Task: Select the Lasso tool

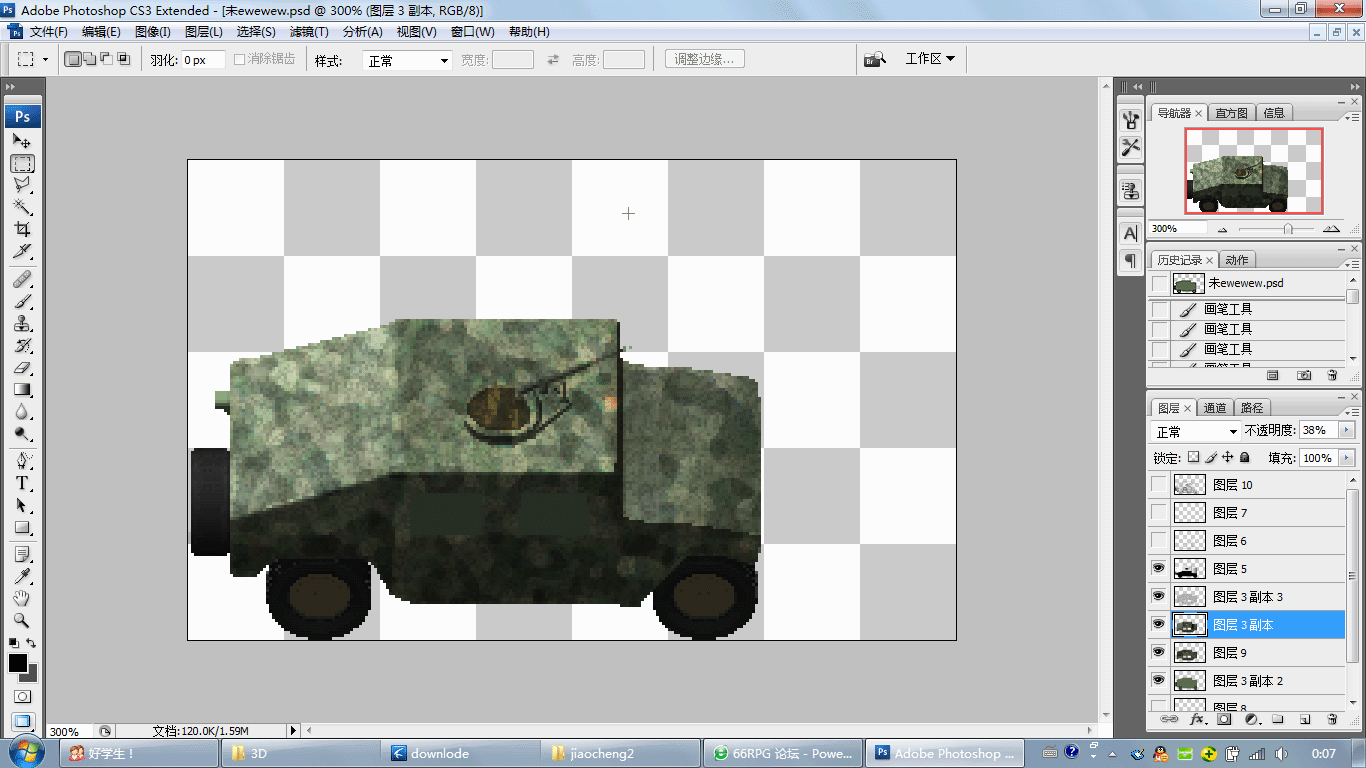Action: (x=22, y=185)
